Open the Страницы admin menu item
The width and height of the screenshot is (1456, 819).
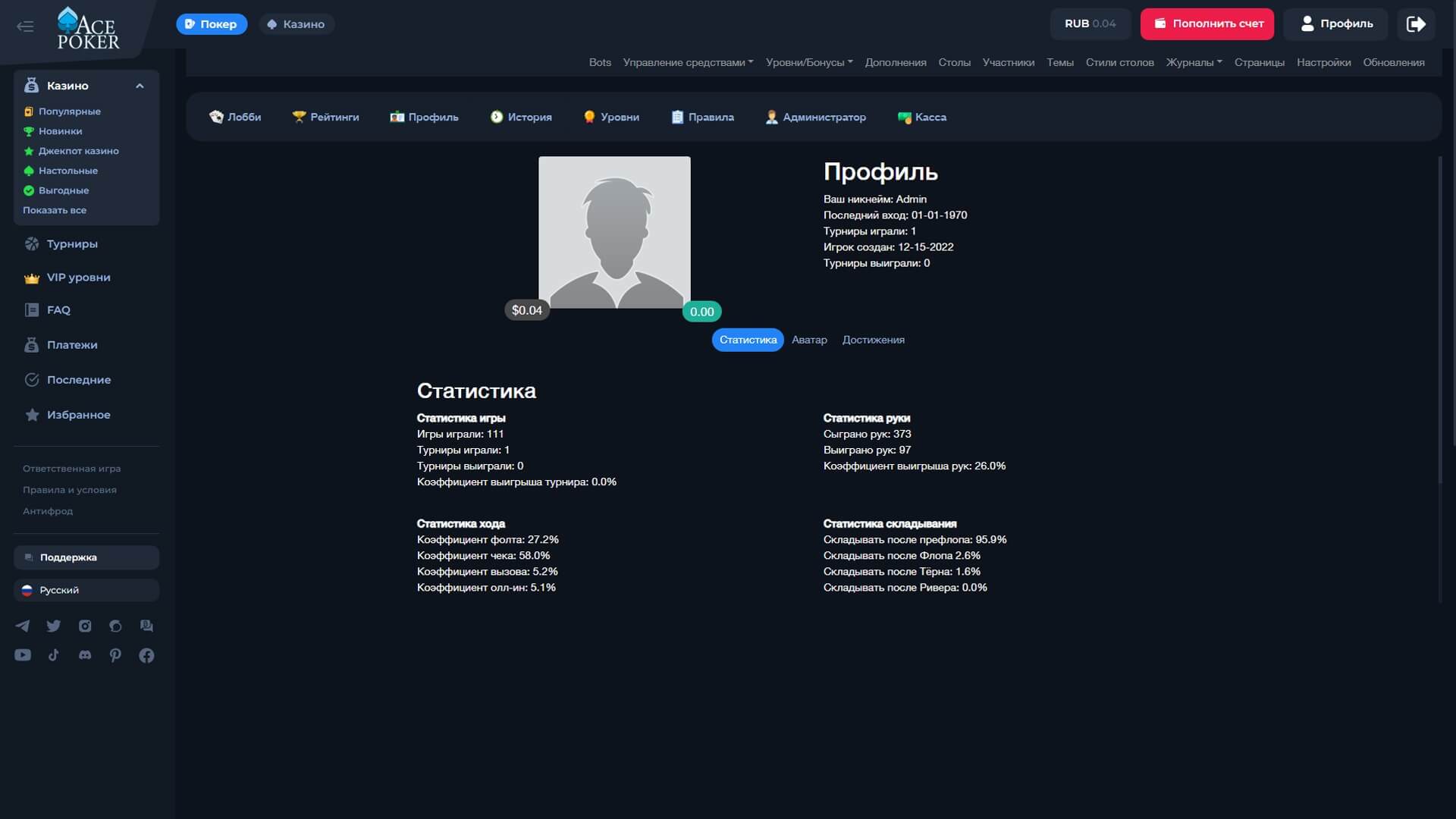(x=1259, y=62)
